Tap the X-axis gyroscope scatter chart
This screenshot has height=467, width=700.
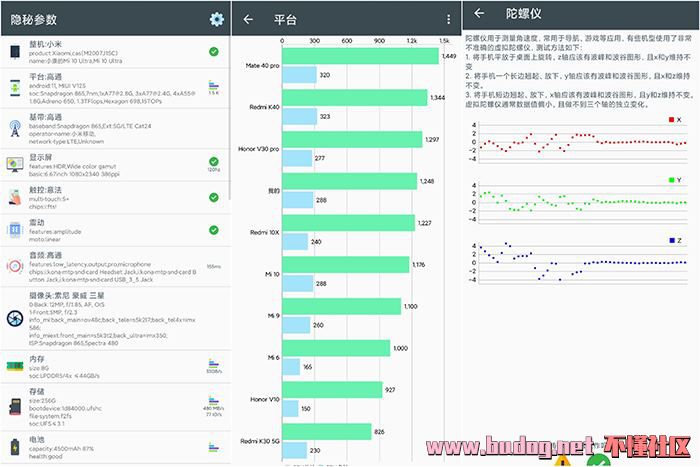[x=579, y=142]
